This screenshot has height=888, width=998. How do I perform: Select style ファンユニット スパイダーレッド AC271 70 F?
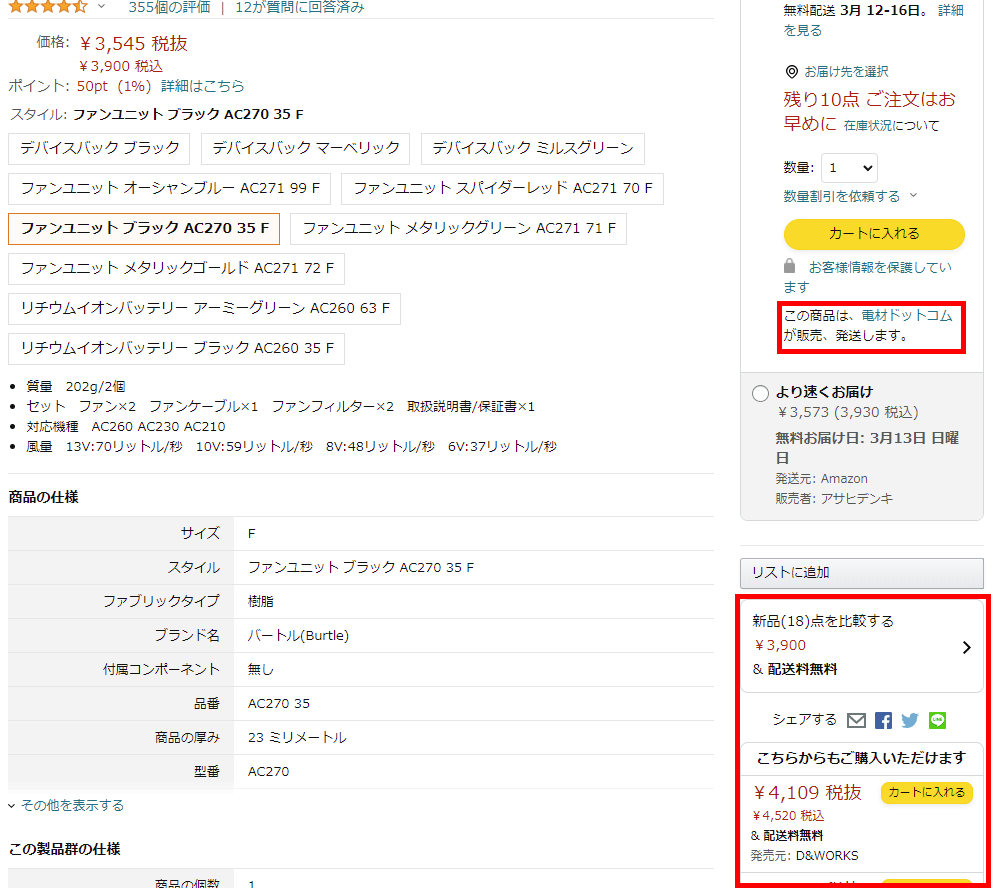502,188
